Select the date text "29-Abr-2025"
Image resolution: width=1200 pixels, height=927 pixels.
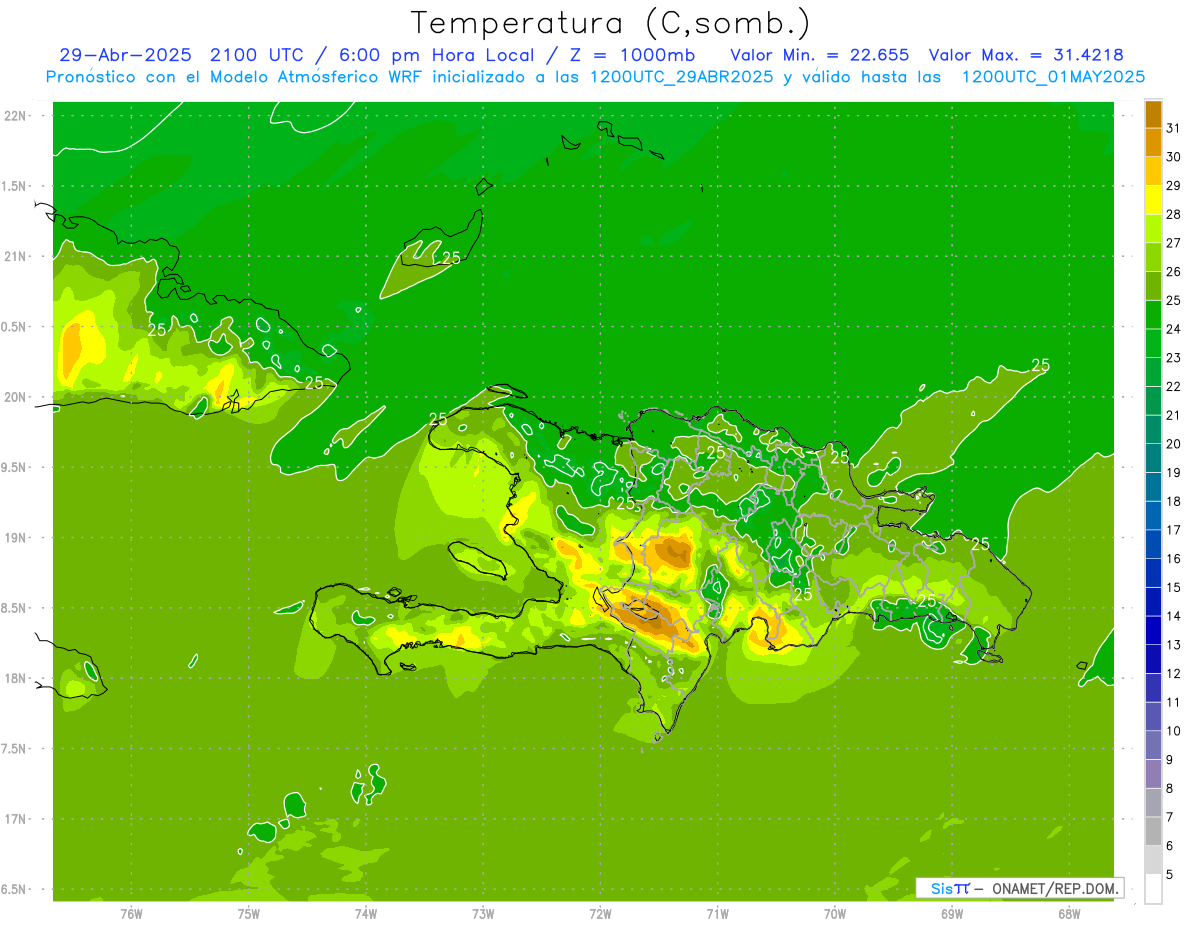click(x=125, y=55)
